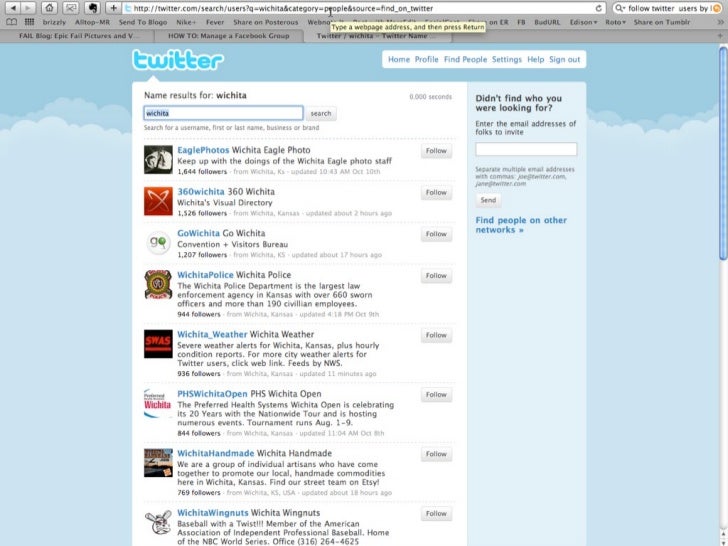728x546 pixels.
Task: Click the GoWichita avatar image
Action: tap(158, 243)
